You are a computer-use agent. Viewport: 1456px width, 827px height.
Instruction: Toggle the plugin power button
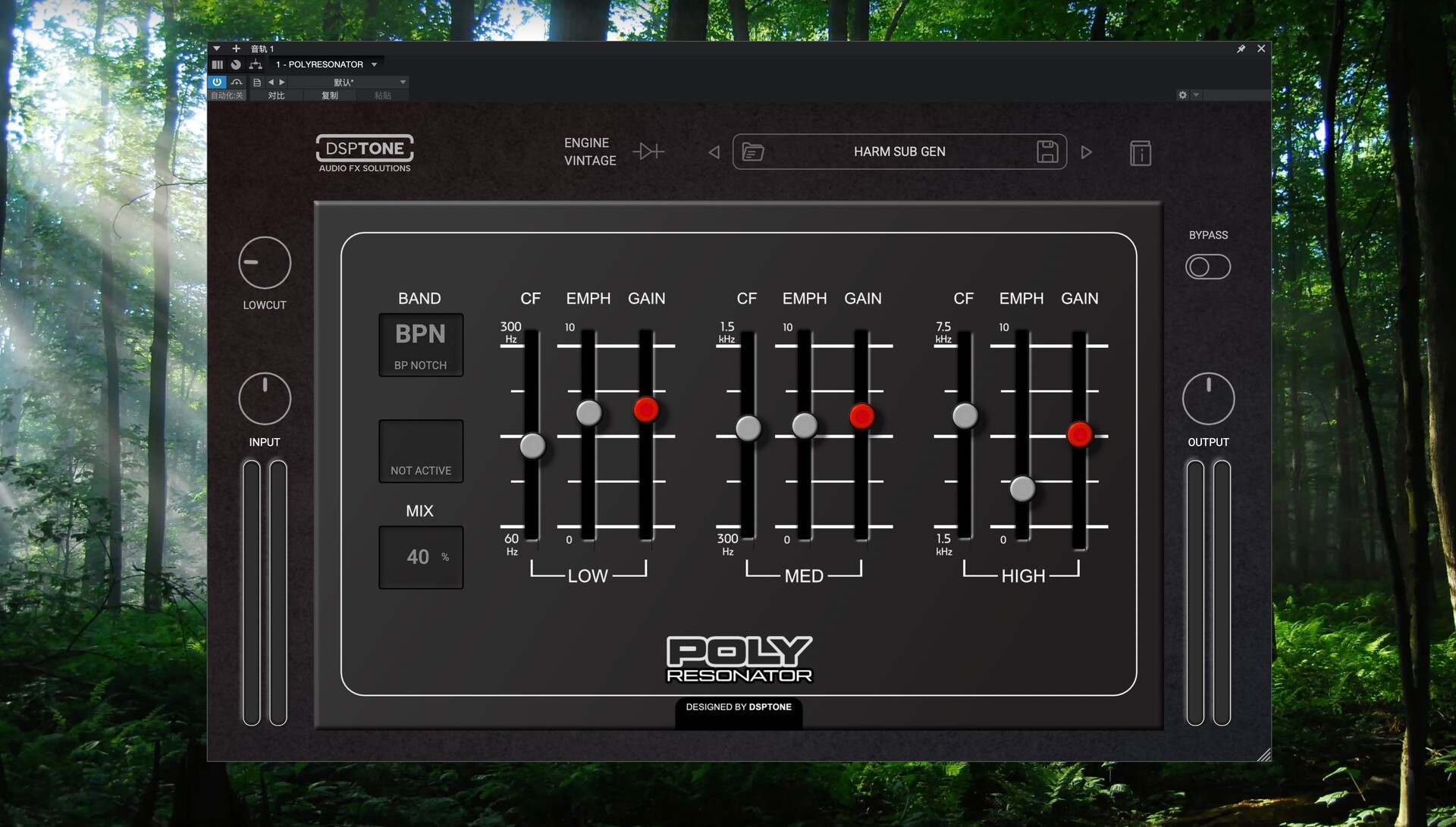pyautogui.click(x=217, y=82)
